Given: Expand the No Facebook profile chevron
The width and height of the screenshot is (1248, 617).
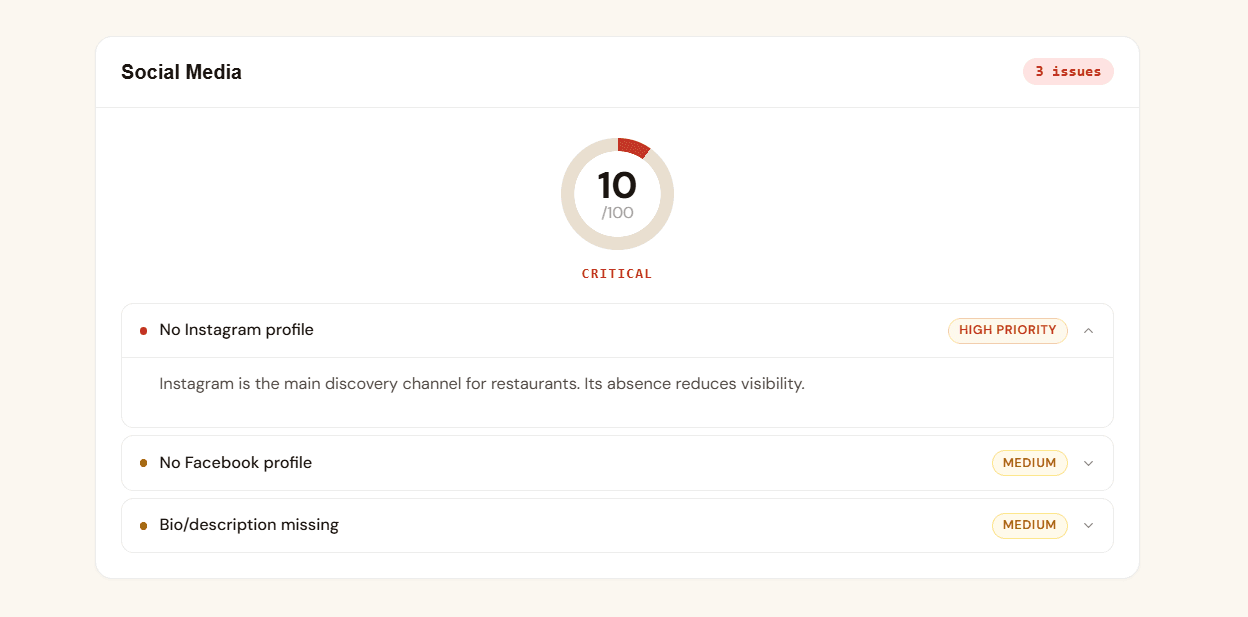Looking at the screenshot, I should click(1089, 463).
